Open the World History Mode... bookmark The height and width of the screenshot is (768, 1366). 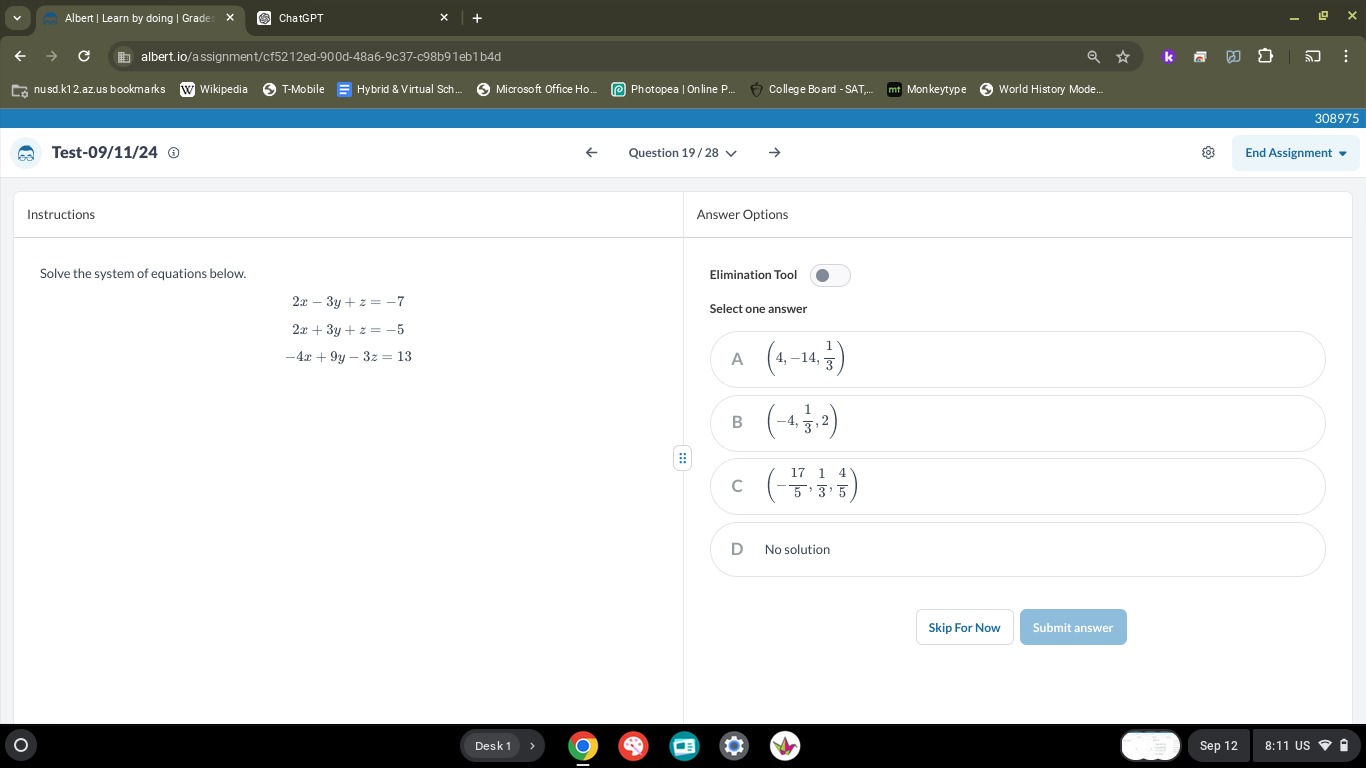[x=1041, y=89]
